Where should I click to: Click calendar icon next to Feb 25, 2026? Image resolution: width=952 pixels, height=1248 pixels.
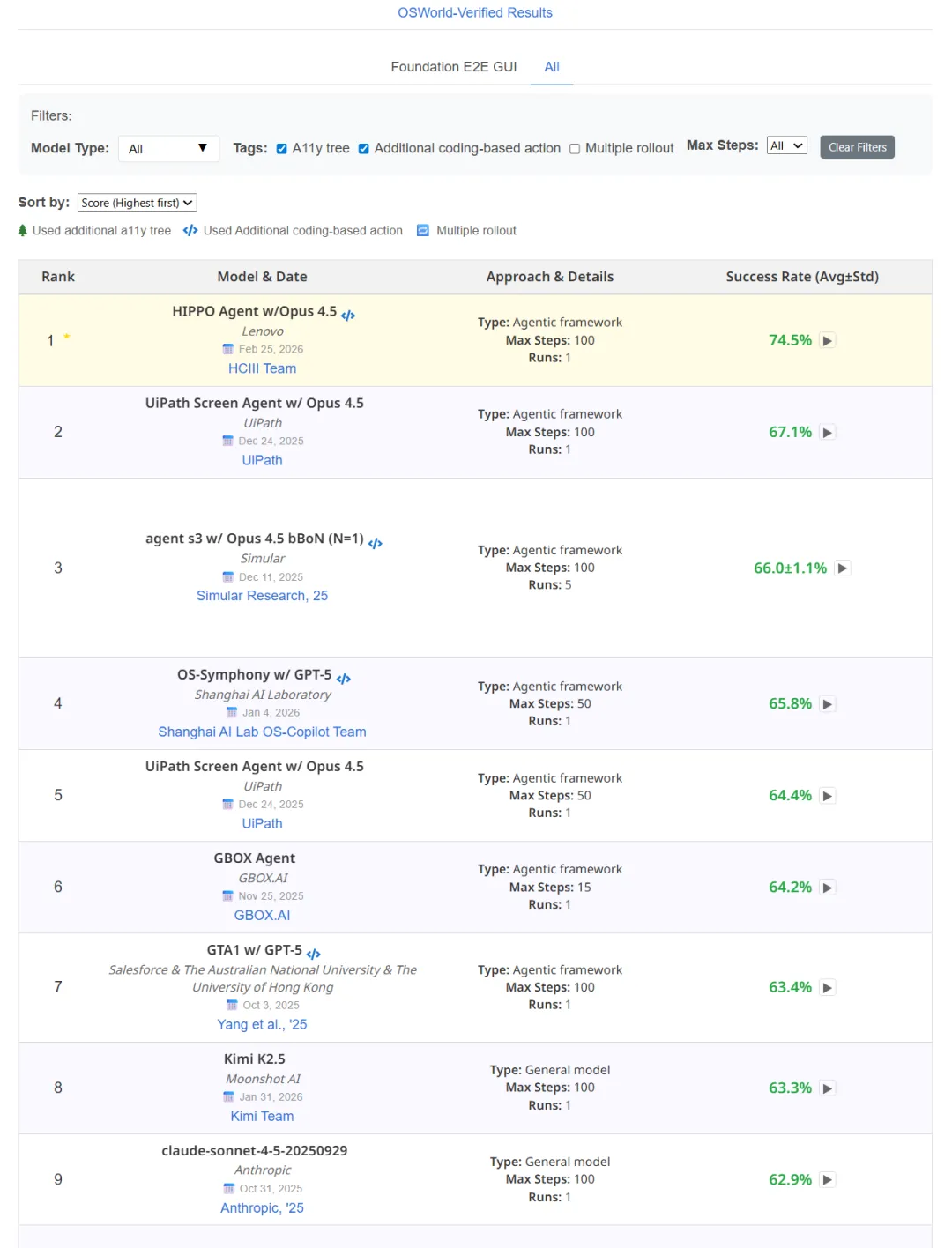point(228,349)
